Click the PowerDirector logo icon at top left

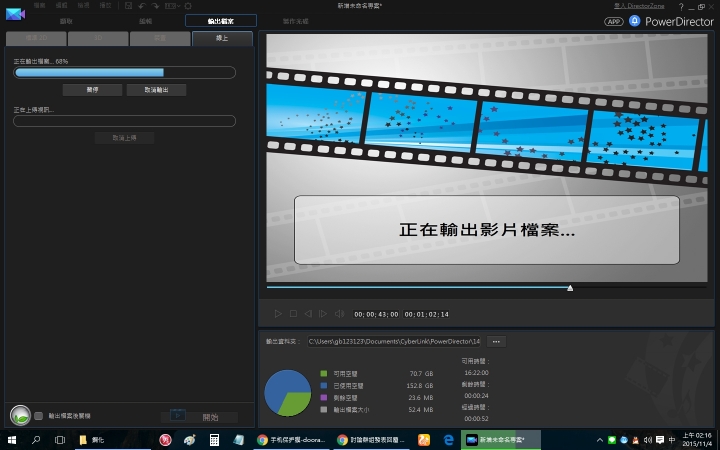coord(15,15)
